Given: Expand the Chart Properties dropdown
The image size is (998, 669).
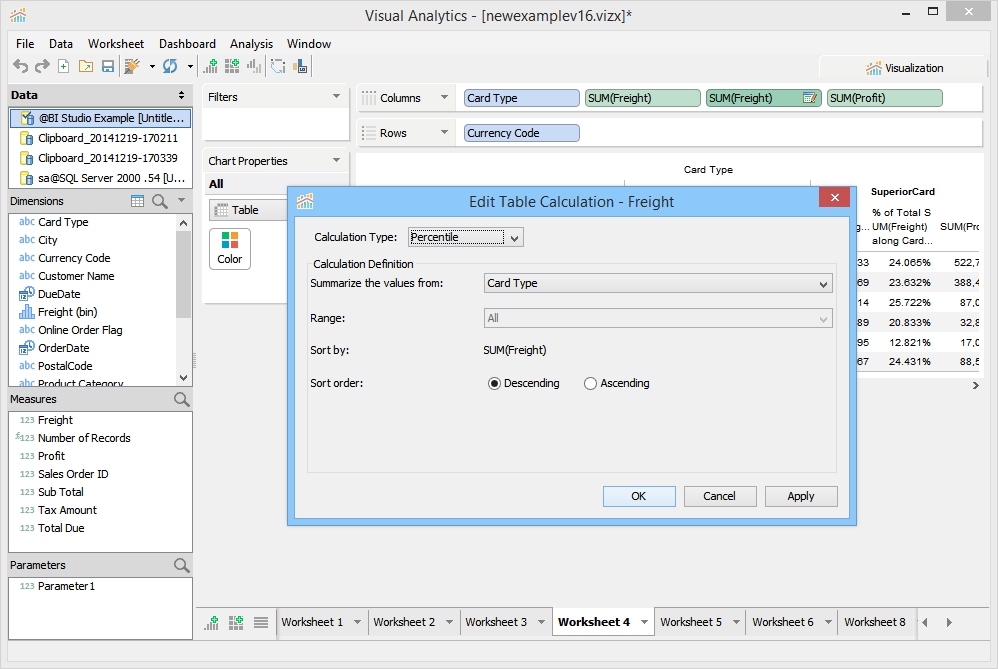Looking at the screenshot, I should point(336,160).
